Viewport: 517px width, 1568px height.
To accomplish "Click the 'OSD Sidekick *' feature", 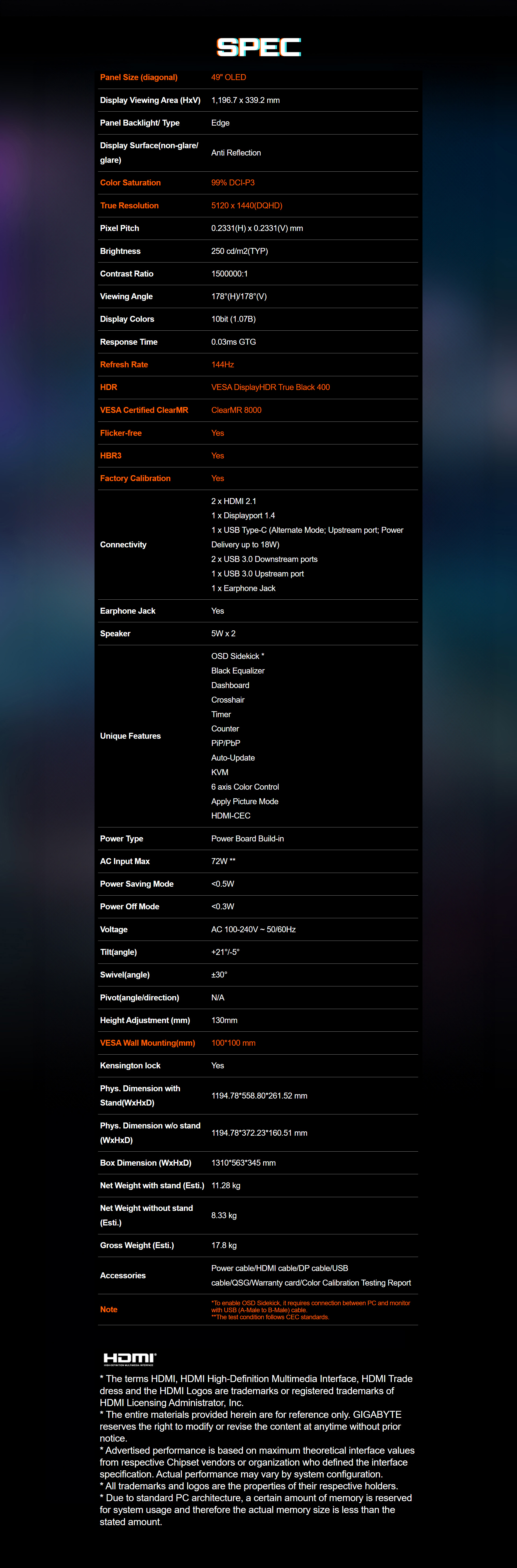I will [x=237, y=656].
